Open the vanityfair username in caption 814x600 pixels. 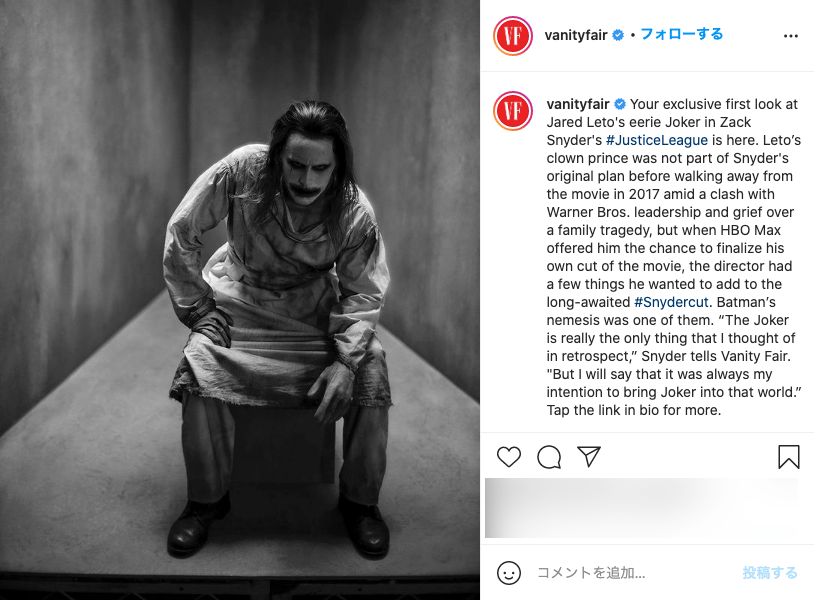click(578, 104)
